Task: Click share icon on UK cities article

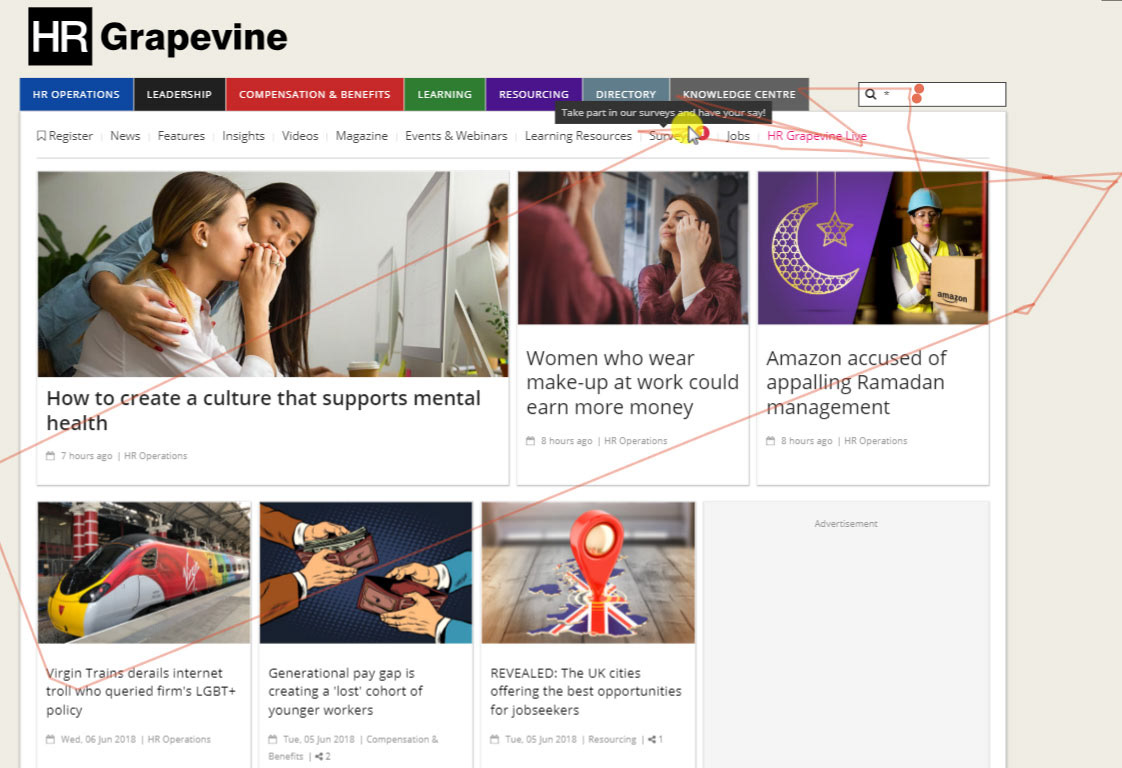Action: tap(652, 739)
